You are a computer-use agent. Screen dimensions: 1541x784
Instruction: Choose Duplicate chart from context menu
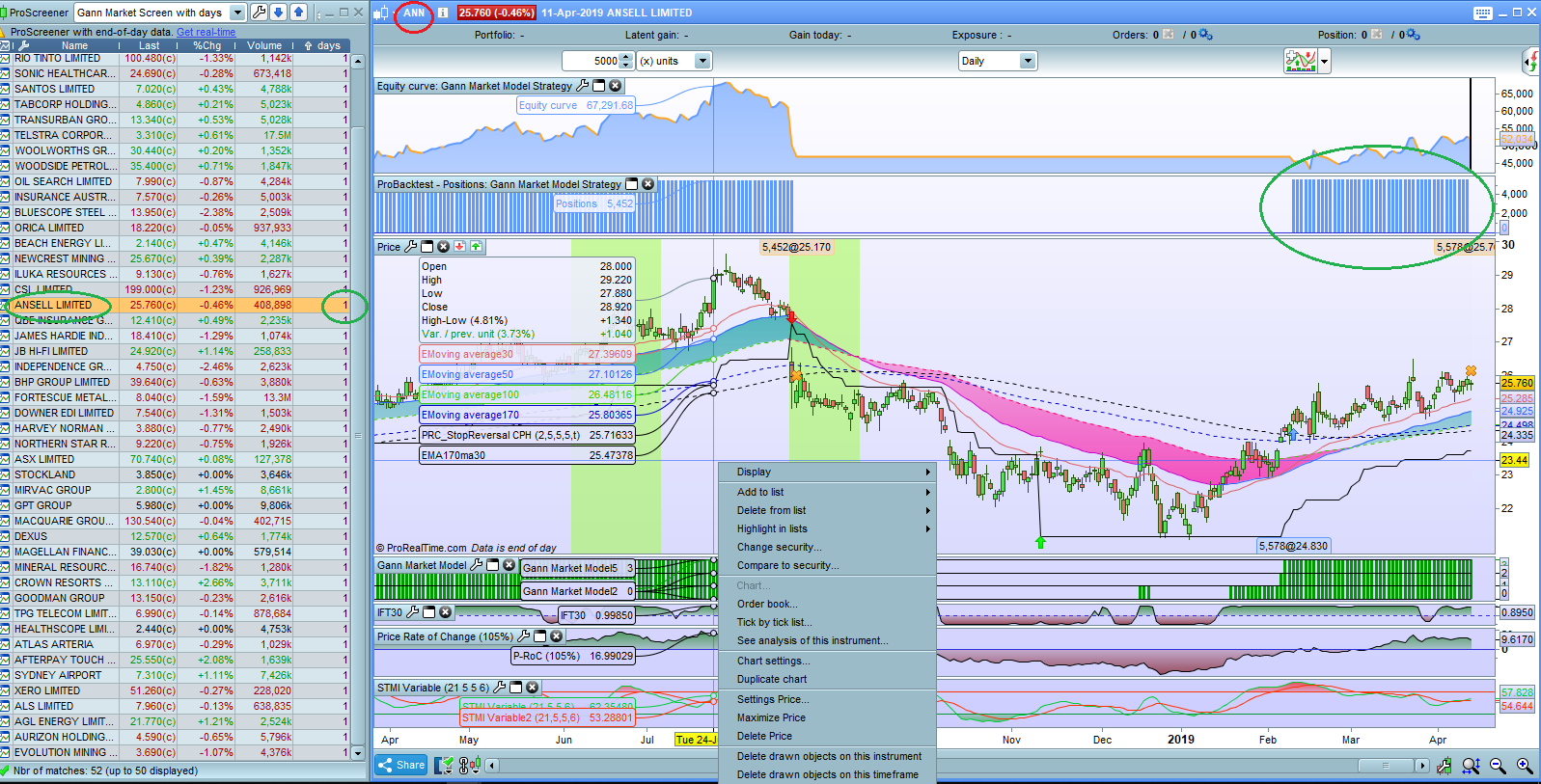(x=828, y=679)
